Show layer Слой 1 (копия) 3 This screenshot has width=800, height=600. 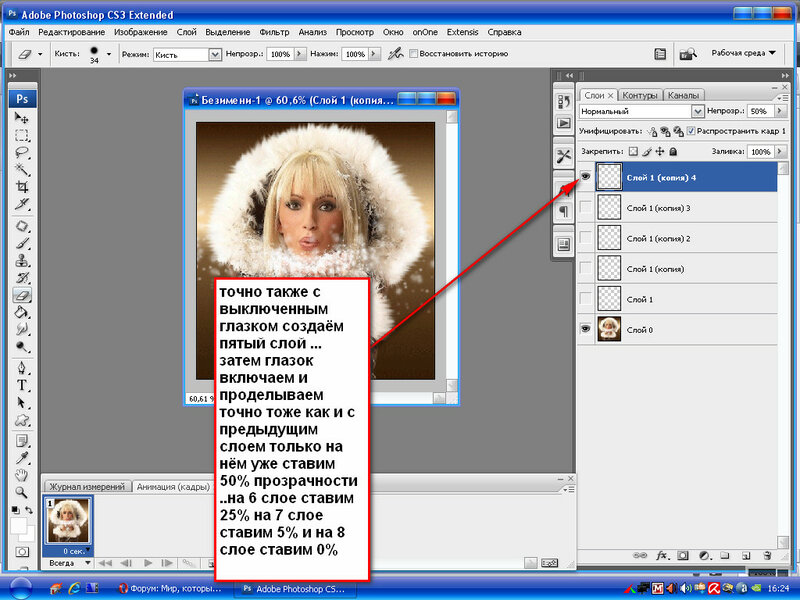coord(586,207)
